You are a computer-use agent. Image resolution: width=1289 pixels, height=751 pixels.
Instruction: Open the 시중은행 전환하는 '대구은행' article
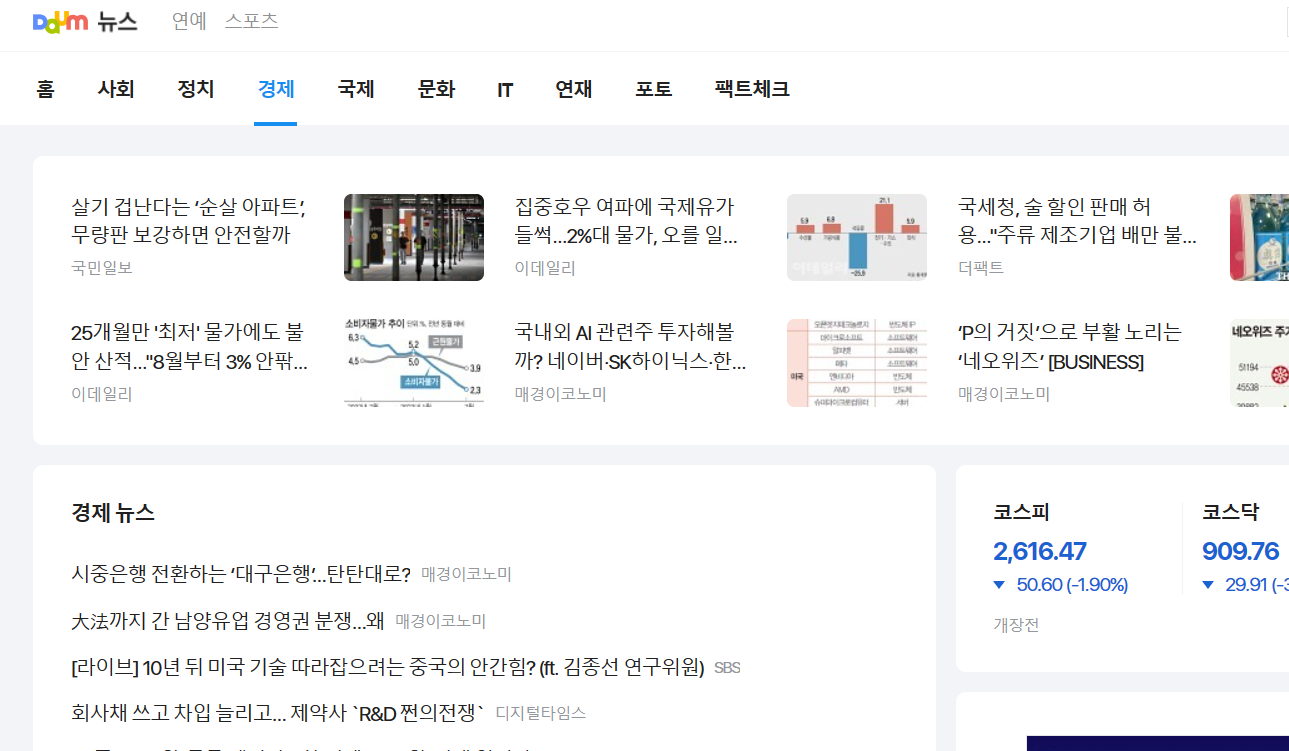click(x=241, y=574)
